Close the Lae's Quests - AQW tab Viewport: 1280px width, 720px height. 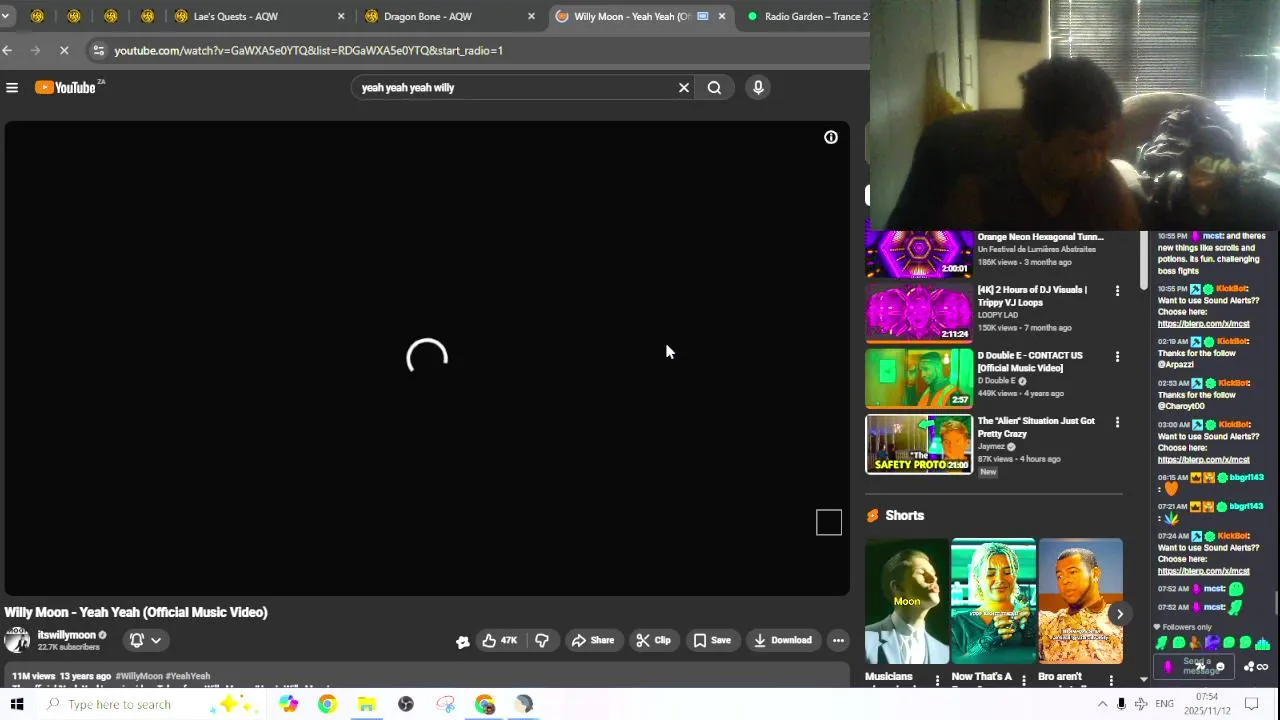(341, 16)
